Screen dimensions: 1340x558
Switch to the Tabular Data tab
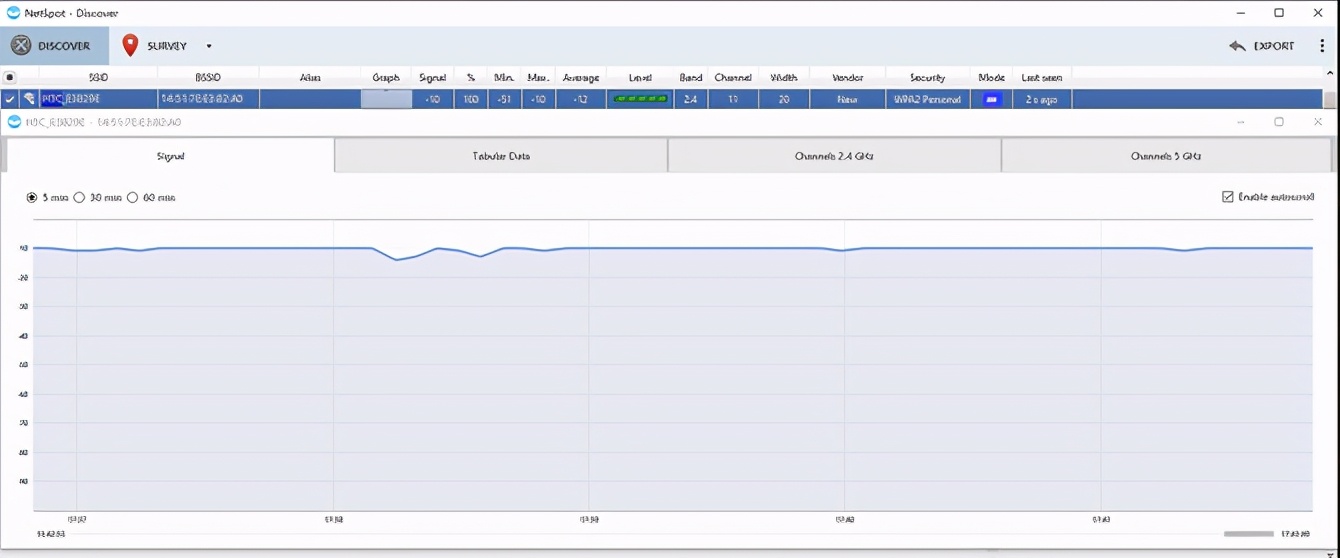501,156
